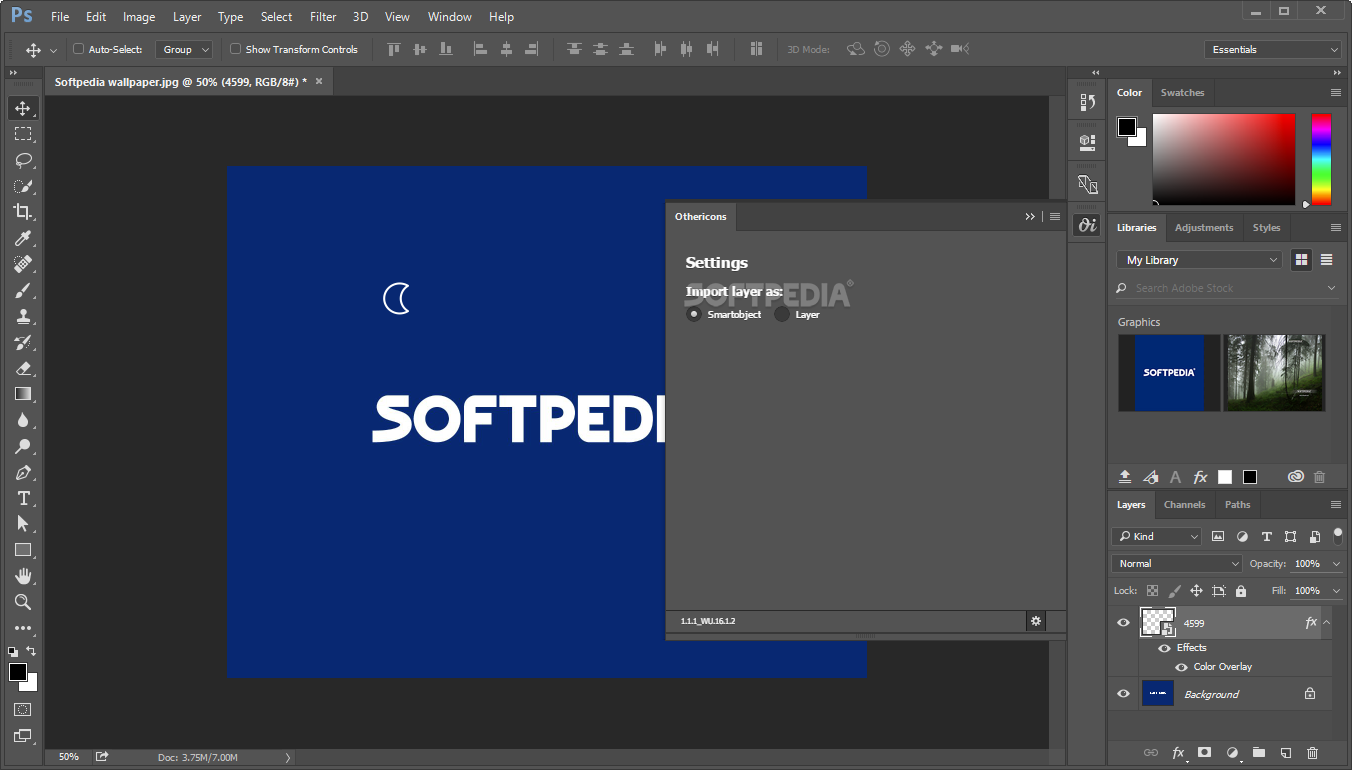
Task: Expand the Othericons panel double arrows
Action: pos(1030,216)
